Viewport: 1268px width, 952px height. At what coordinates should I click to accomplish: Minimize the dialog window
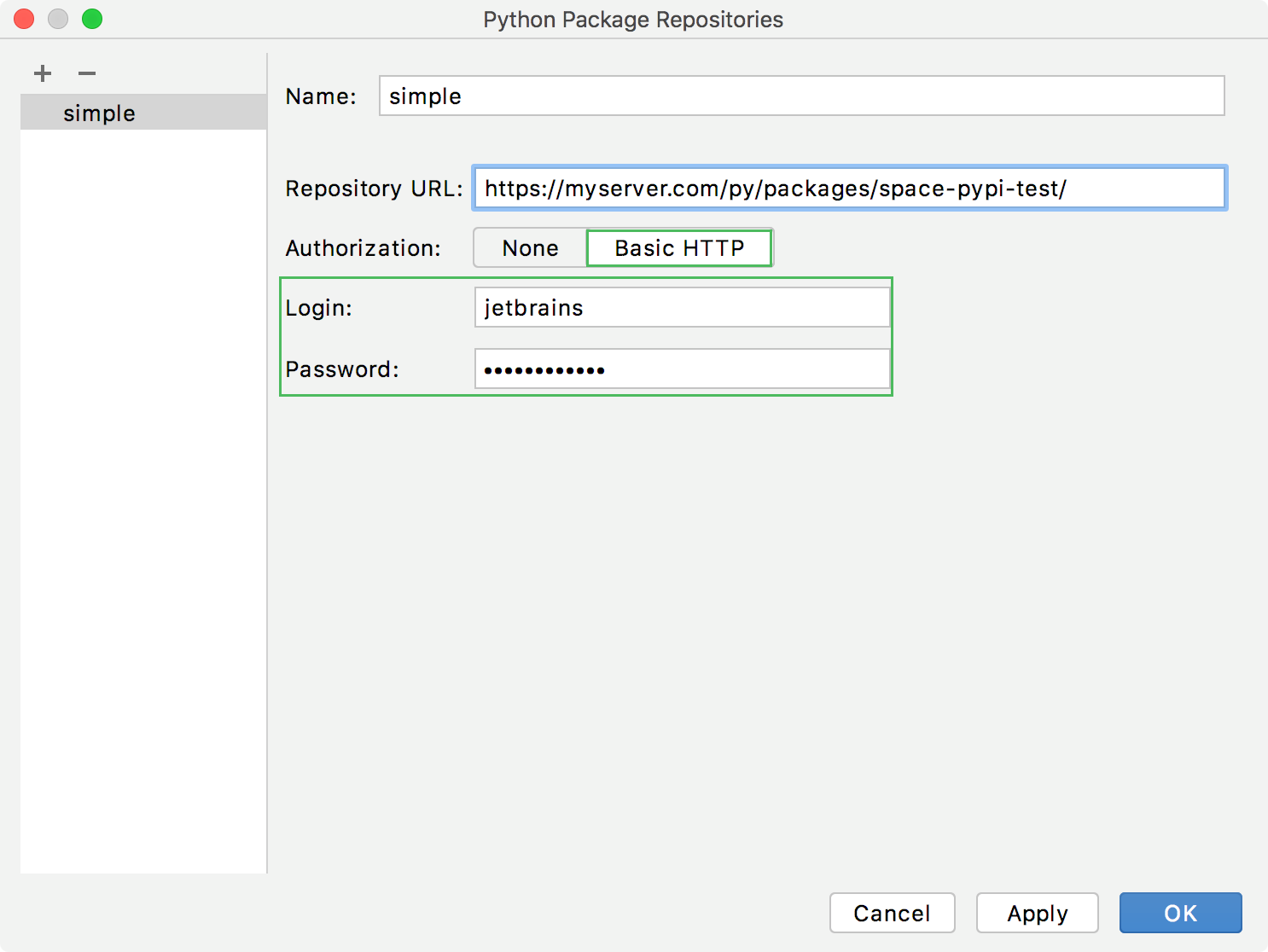pos(57,18)
